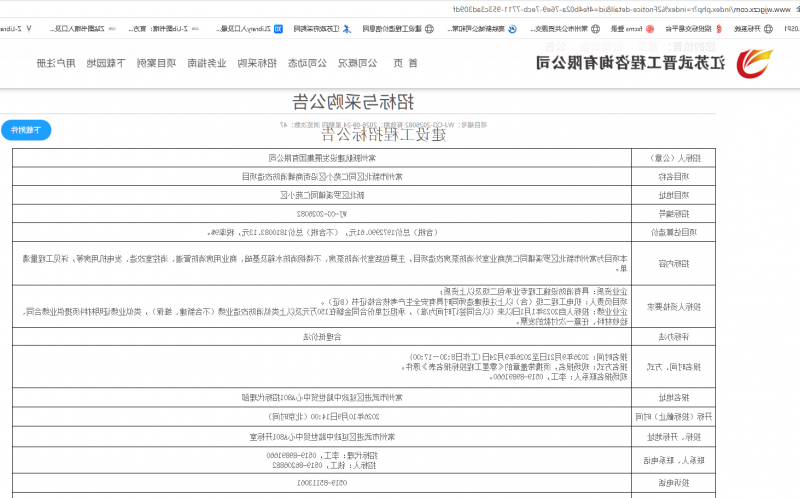
Task: Open the 下载园地 navigation item
Action: [106, 63]
